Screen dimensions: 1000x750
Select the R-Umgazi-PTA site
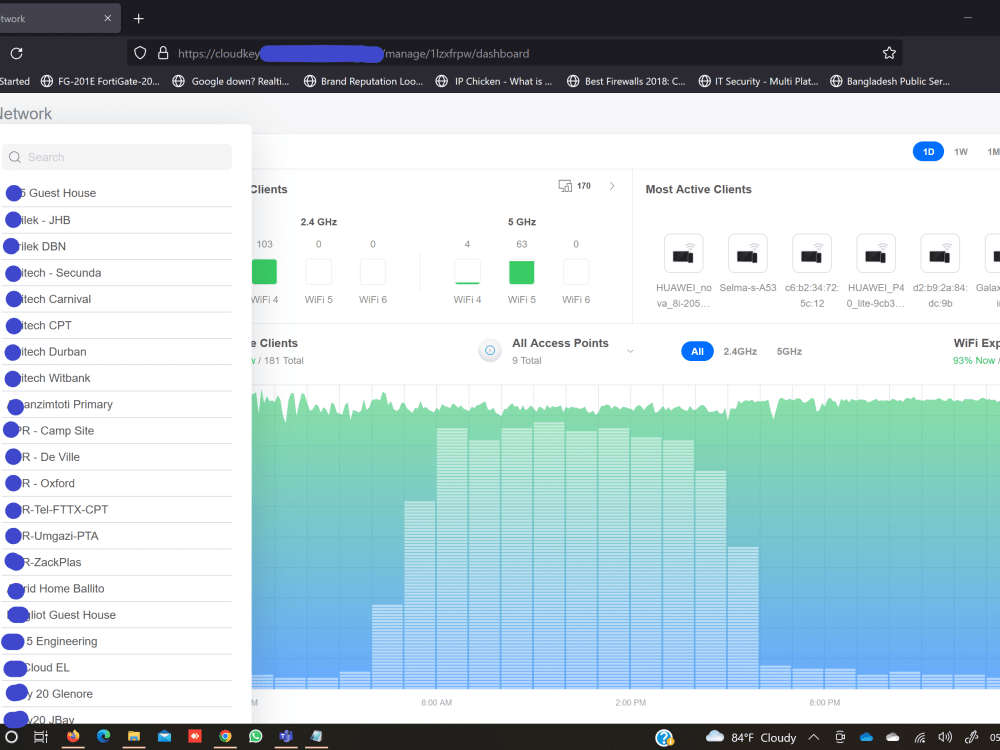[x=117, y=536]
